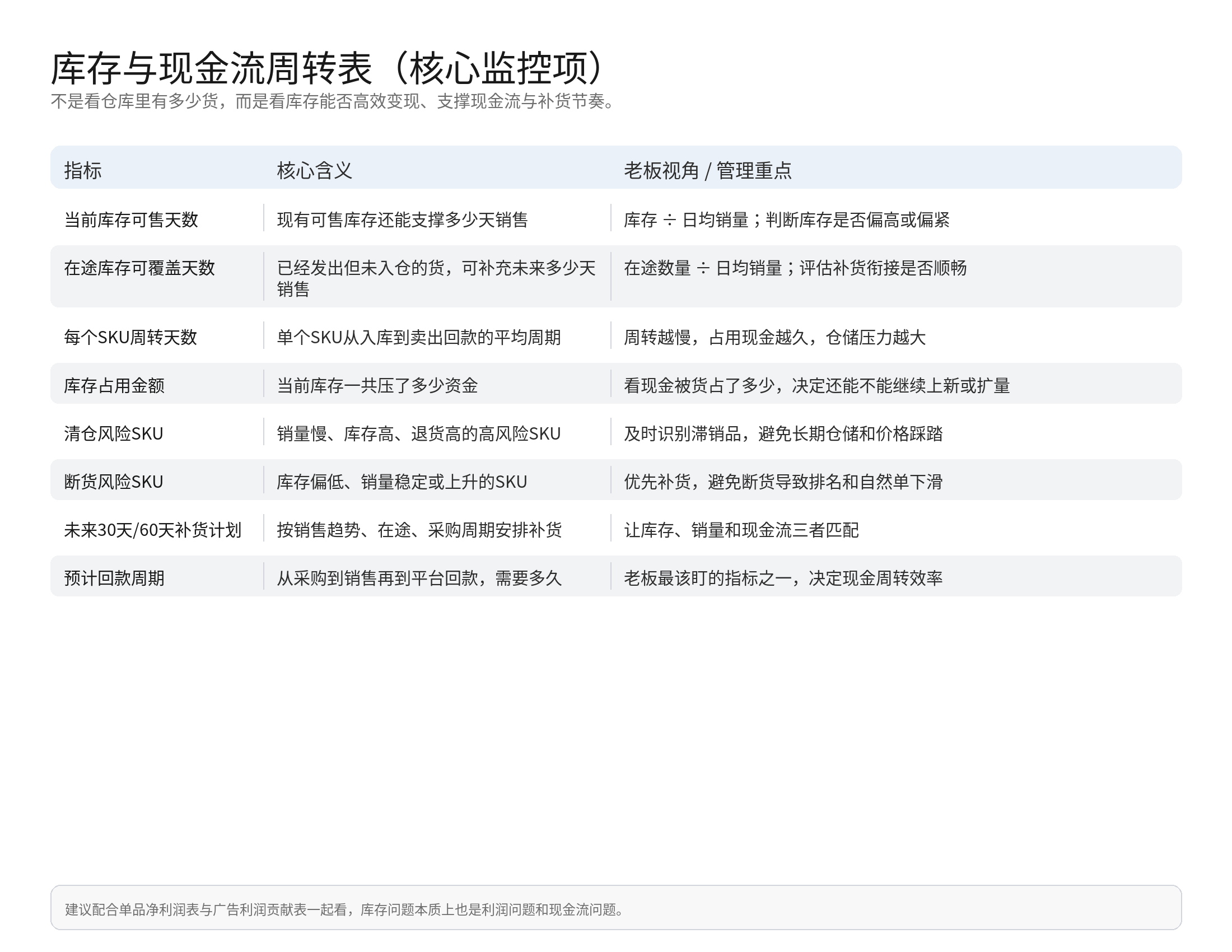
Task: Click the cell 让库存、销量和现金流三者匹配
Action: pos(741,530)
